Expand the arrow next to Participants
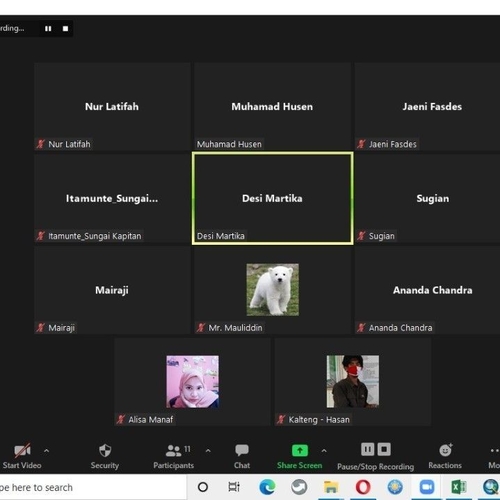Viewport: 500px width, 500px height. (x=208, y=451)
